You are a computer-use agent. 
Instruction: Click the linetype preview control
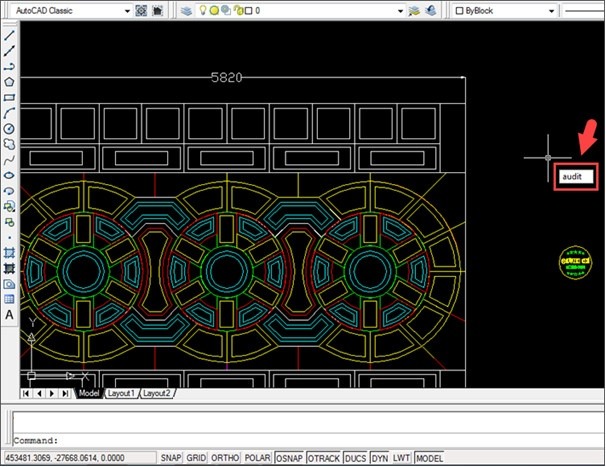tap(585, 11)
